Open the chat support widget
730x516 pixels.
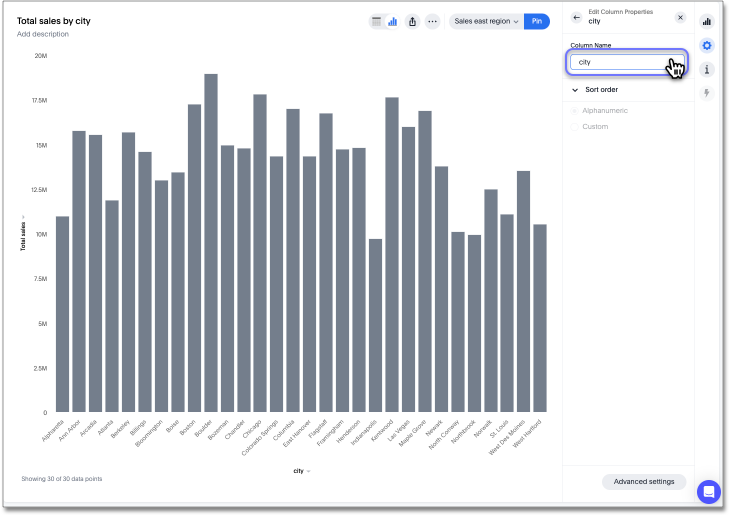[x=708, y=491]
